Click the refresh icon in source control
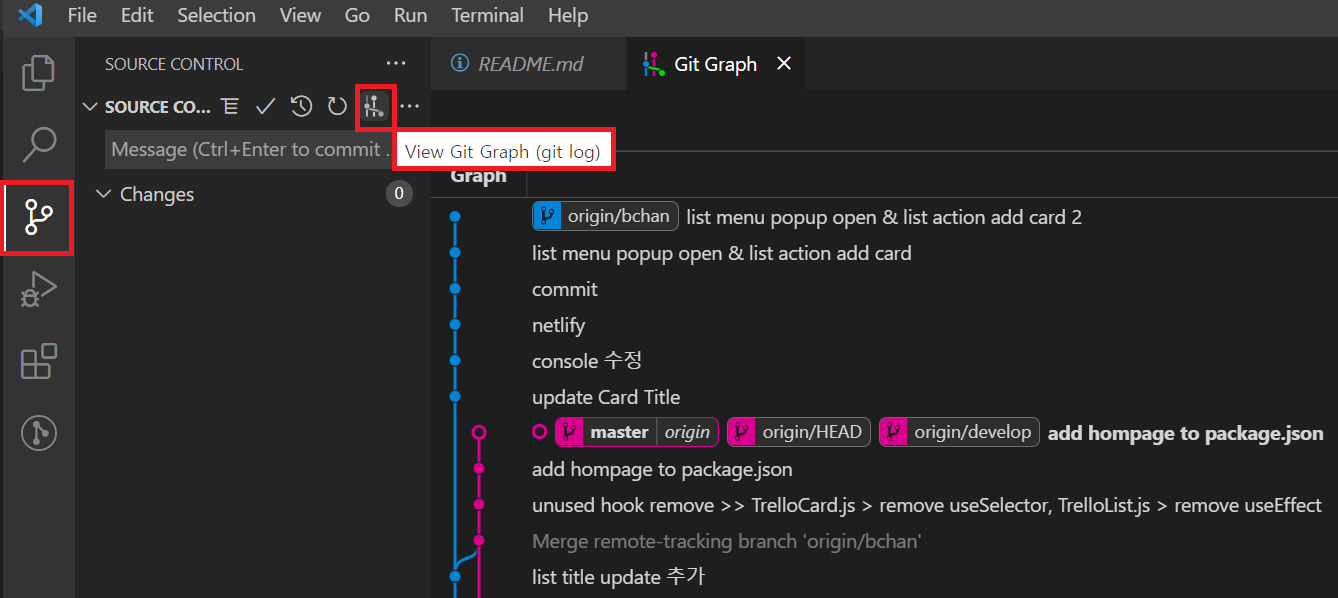Viewport: 1338px width, 598px height. click(337, 106)
